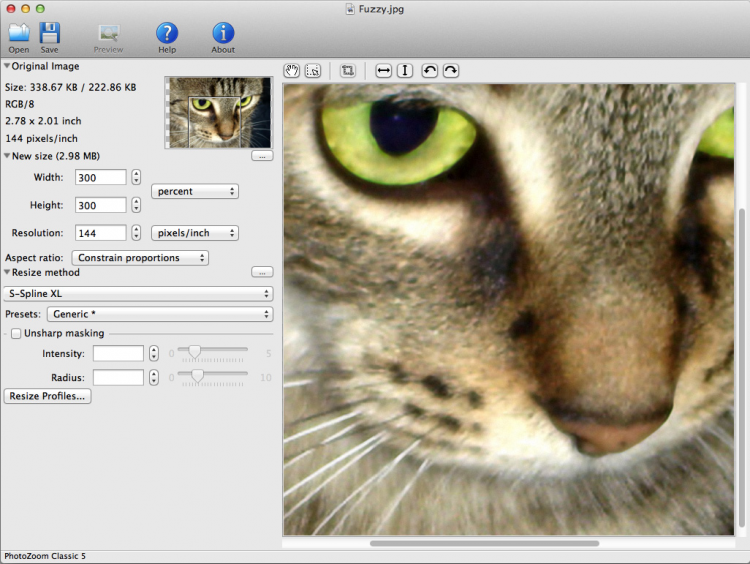This screenshot has height=564, width=750.
Task: Click the Intensity slider
Action: pyautogui.click(x=211, y=352)
